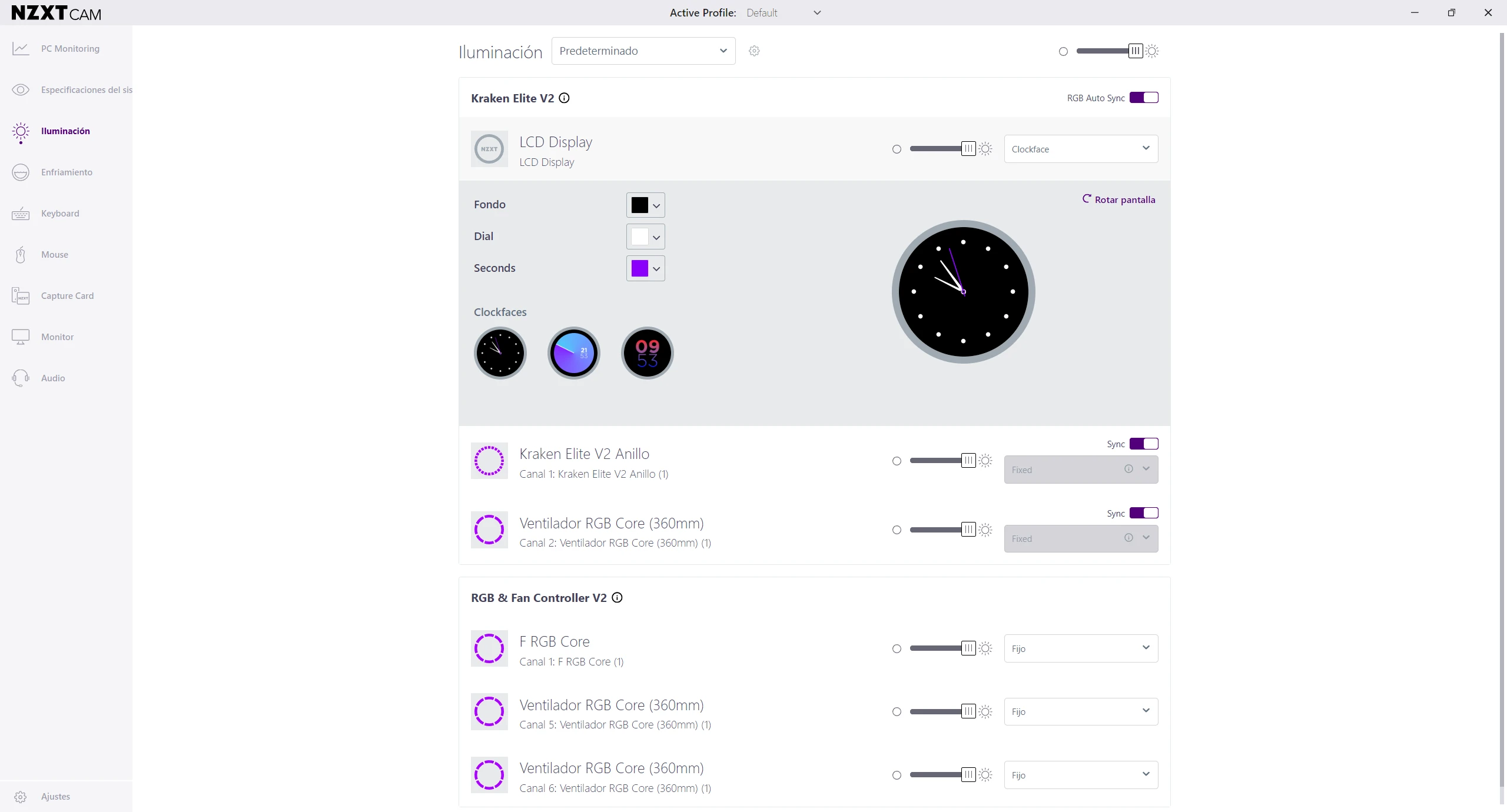The width and height of the screenshot is (1507, 812).
Task: Open the Clockface mode dropdown
Action: (1081, 149)
